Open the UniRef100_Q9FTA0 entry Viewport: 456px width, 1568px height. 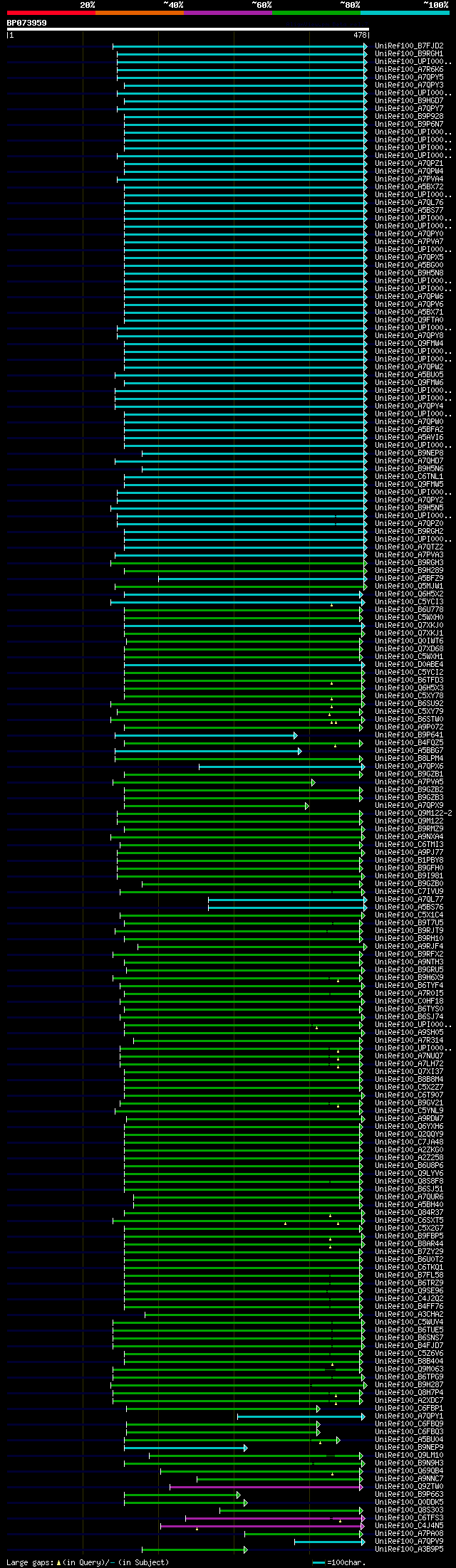click(x=409, y=320)
